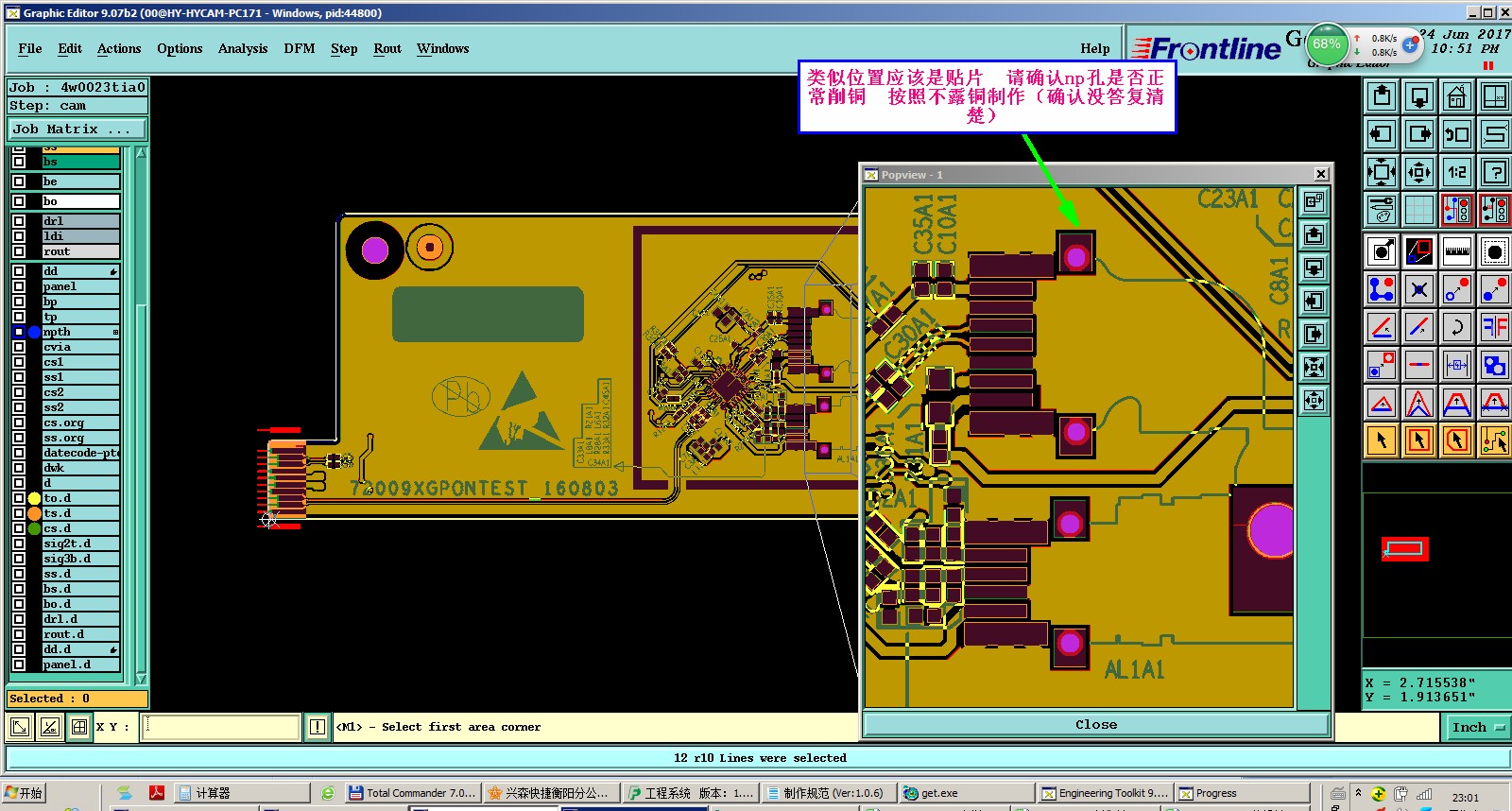Viewport: 1512px width, 811px height.
Task: Click into the XY coordinate input field
Action: click(x=221, y=726)
